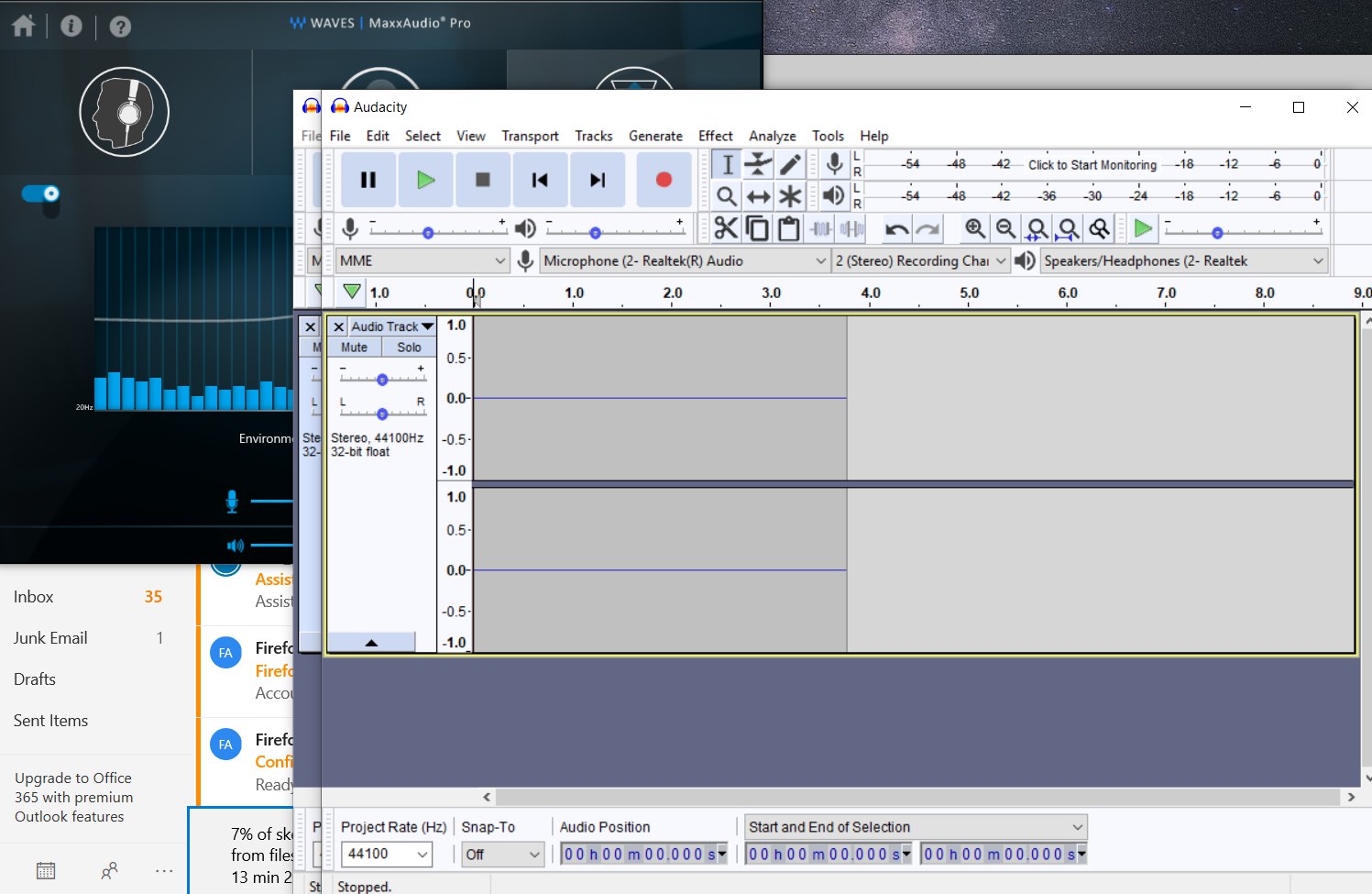Click the Audio Track gain slider handle
1372x894 pixels.
coord(382,380)
